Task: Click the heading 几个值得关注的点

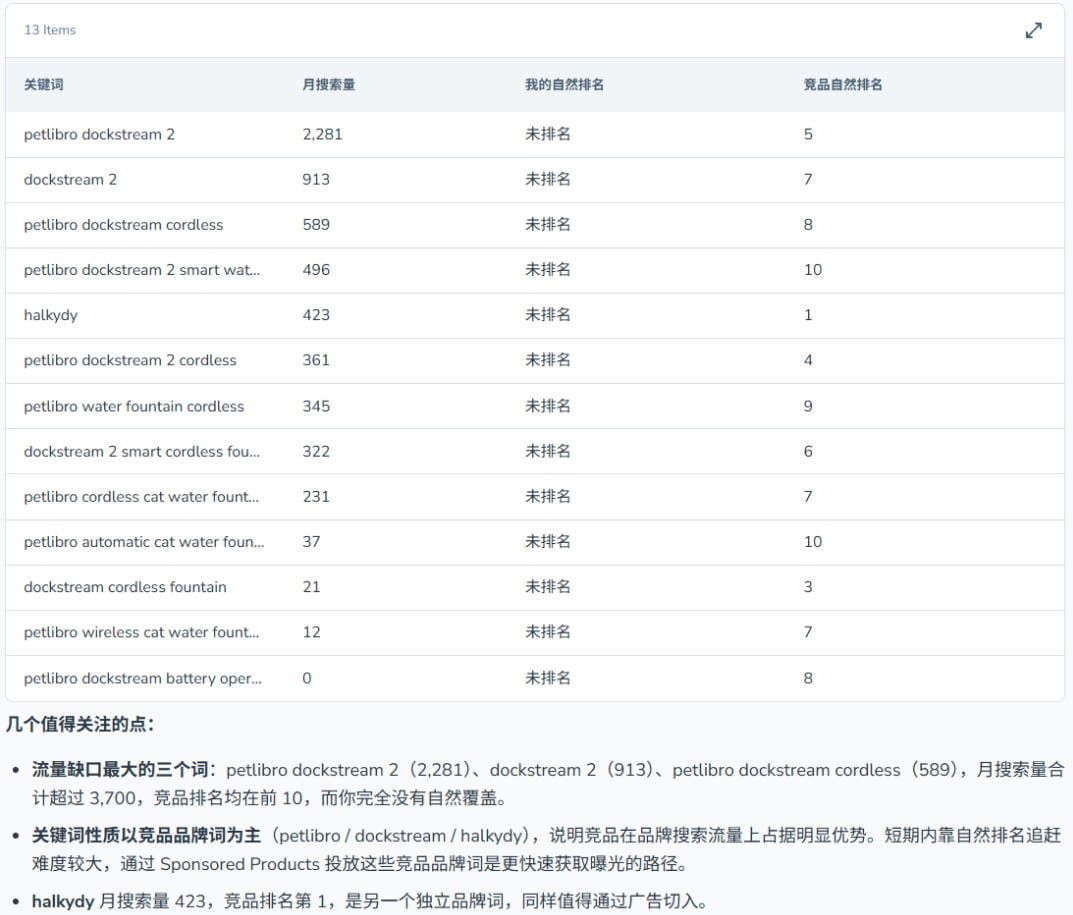Action: (x=80, y=724)
